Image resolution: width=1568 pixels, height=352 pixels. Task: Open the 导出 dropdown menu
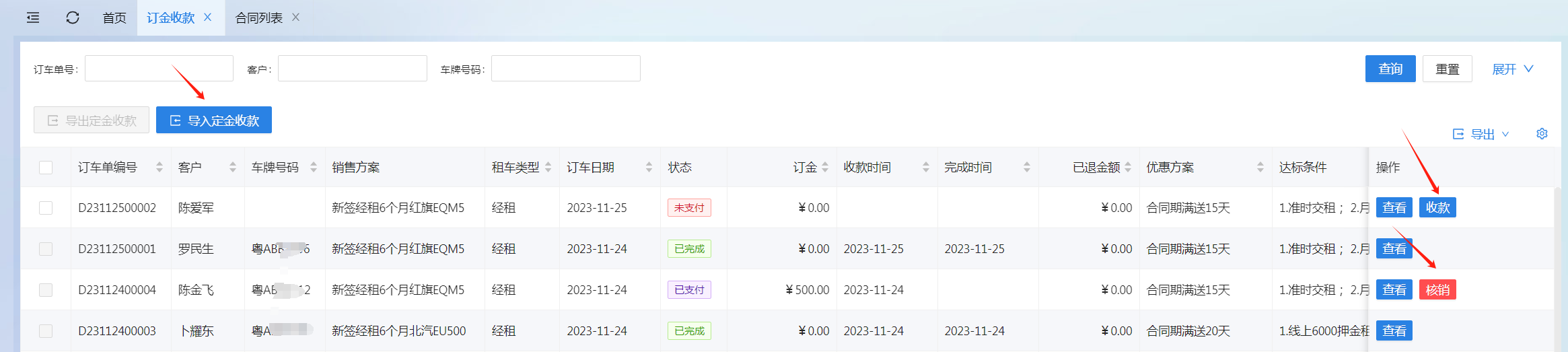click(x=1481, y=134)
